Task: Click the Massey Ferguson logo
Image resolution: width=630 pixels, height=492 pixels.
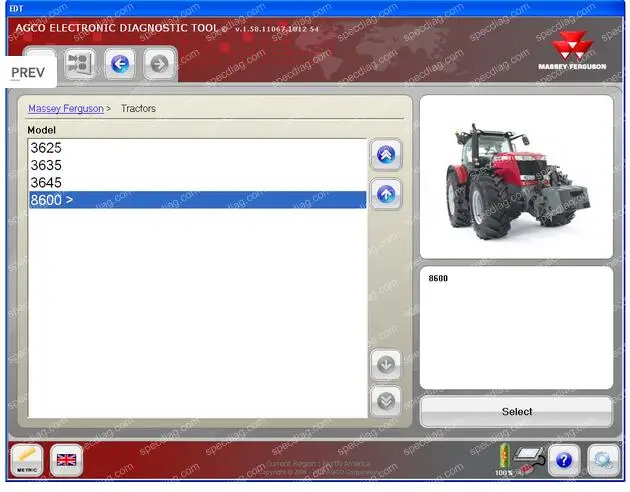Action: tap(572, 51)
